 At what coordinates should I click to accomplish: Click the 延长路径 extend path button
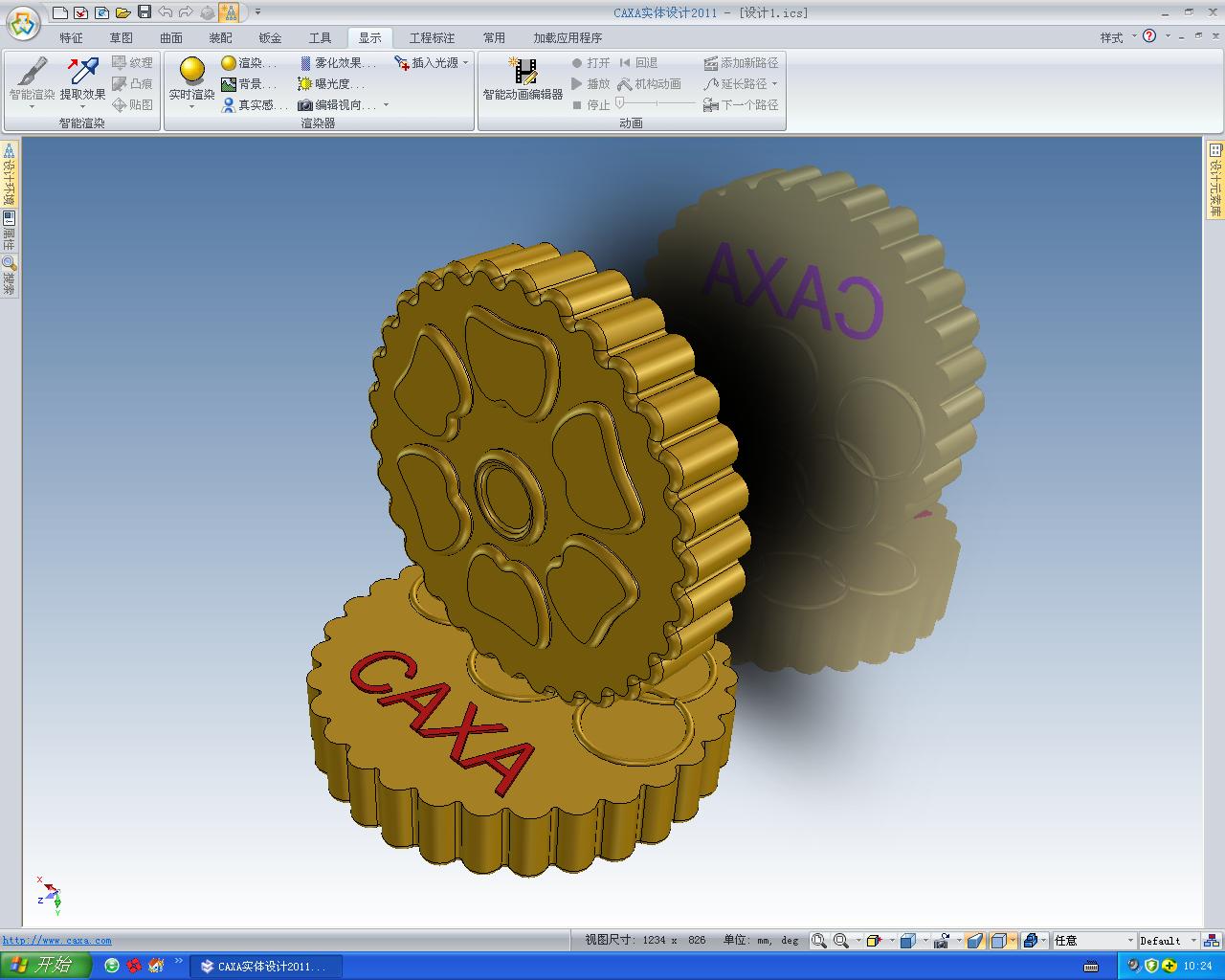735,84
